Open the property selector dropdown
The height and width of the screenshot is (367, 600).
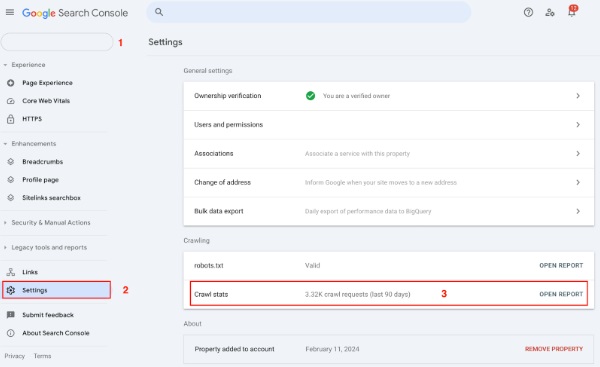click(x=57, y=42)
